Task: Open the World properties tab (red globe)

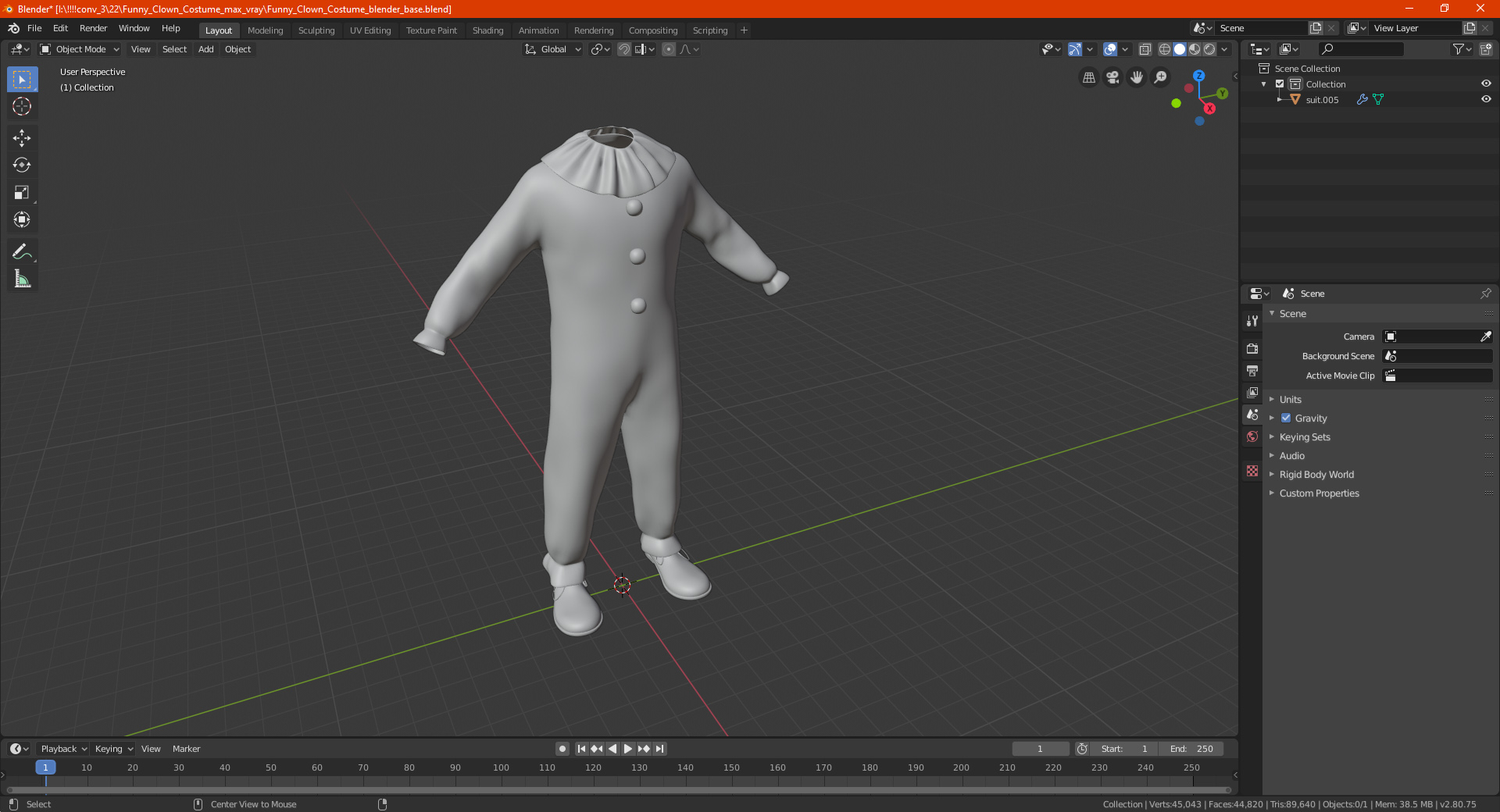Action: (x=1252, y=436)
